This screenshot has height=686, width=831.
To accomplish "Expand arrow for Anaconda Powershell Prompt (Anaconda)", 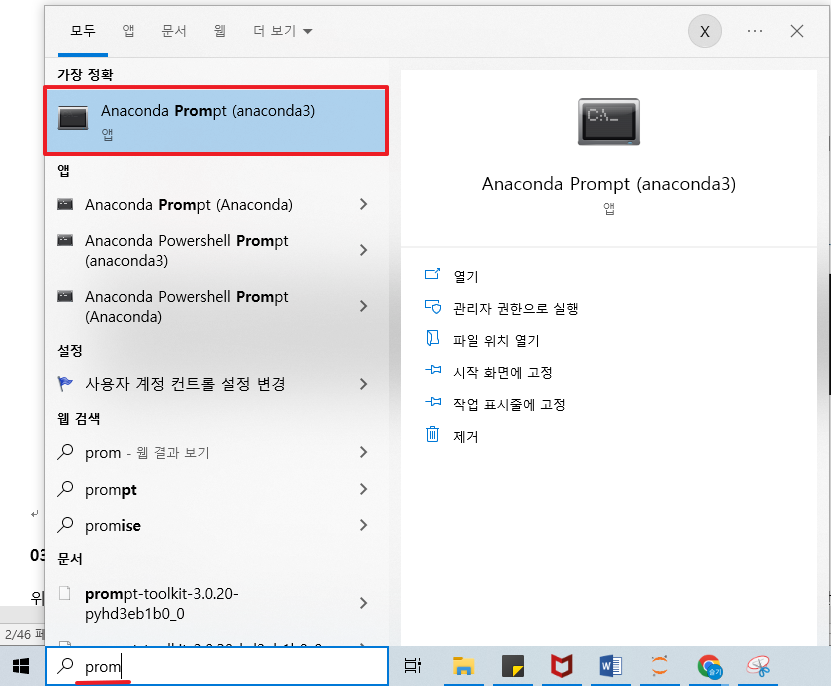I will [364, 306].
